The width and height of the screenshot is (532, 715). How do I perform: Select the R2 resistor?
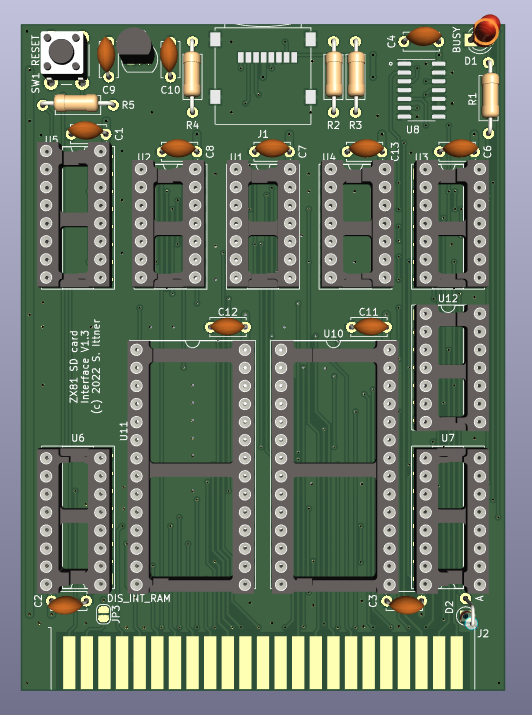[333, 74]
